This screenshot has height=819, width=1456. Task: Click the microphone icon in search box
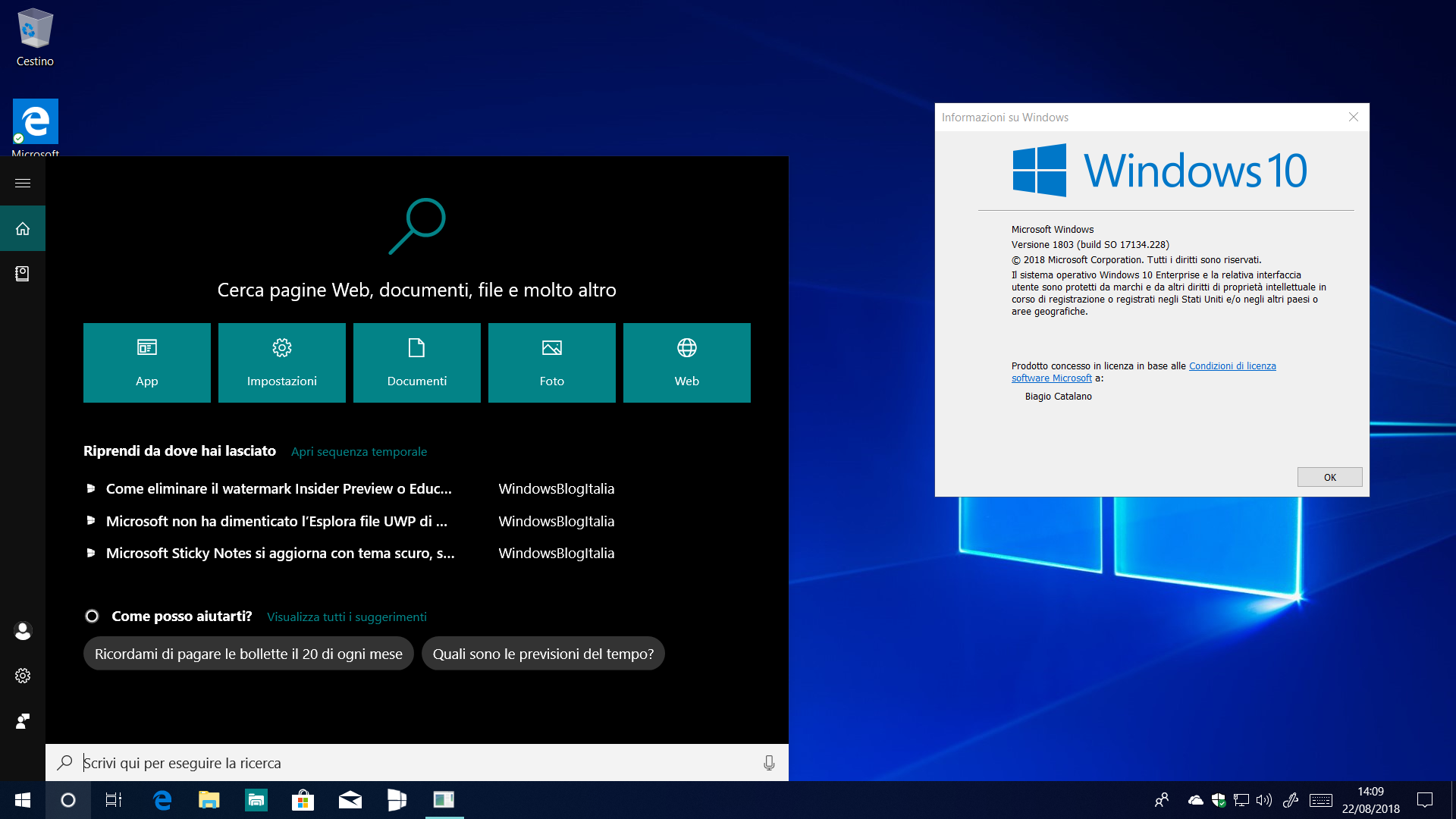click(769, 763)
